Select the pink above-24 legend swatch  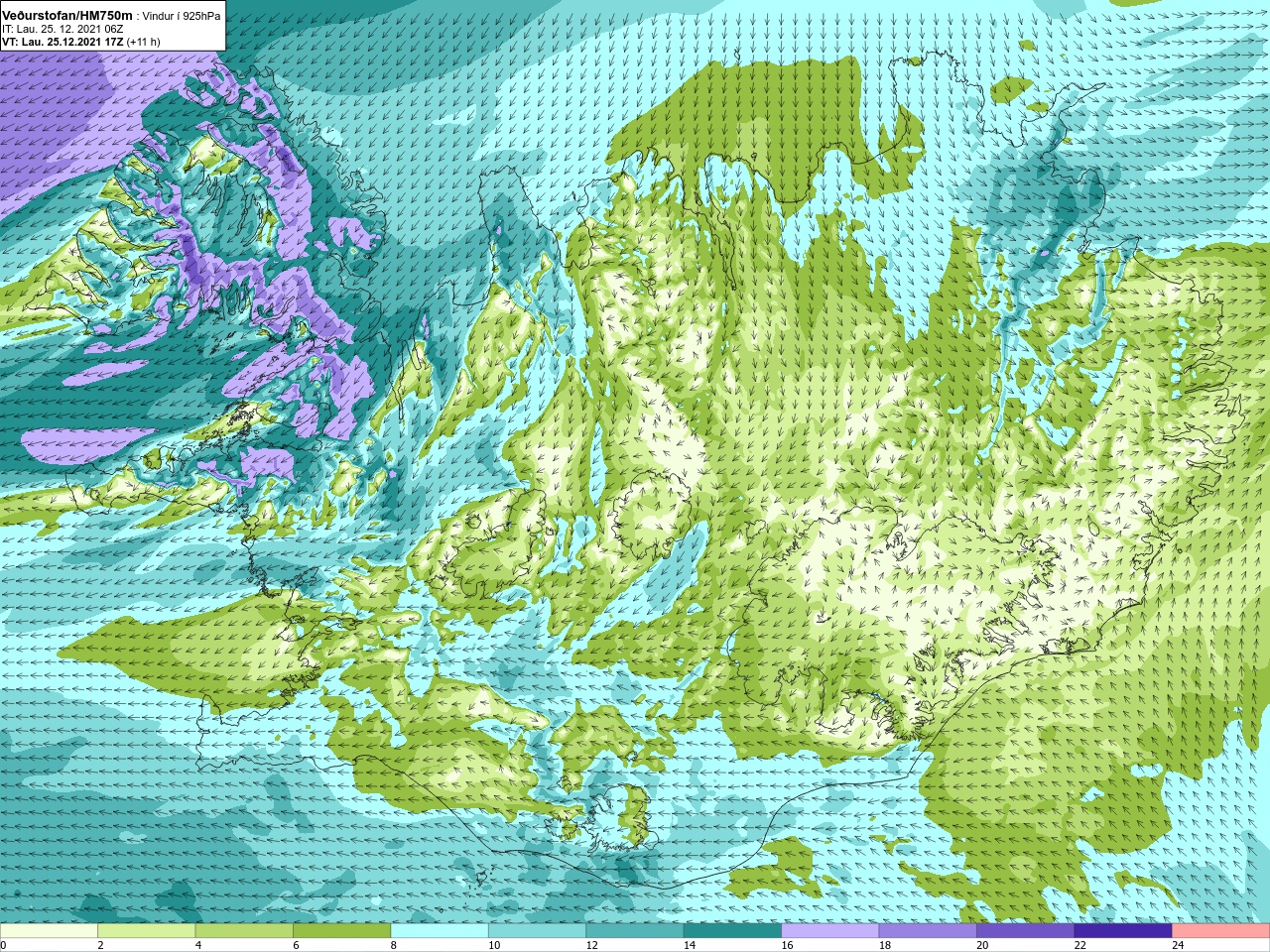click(1221, 931)
